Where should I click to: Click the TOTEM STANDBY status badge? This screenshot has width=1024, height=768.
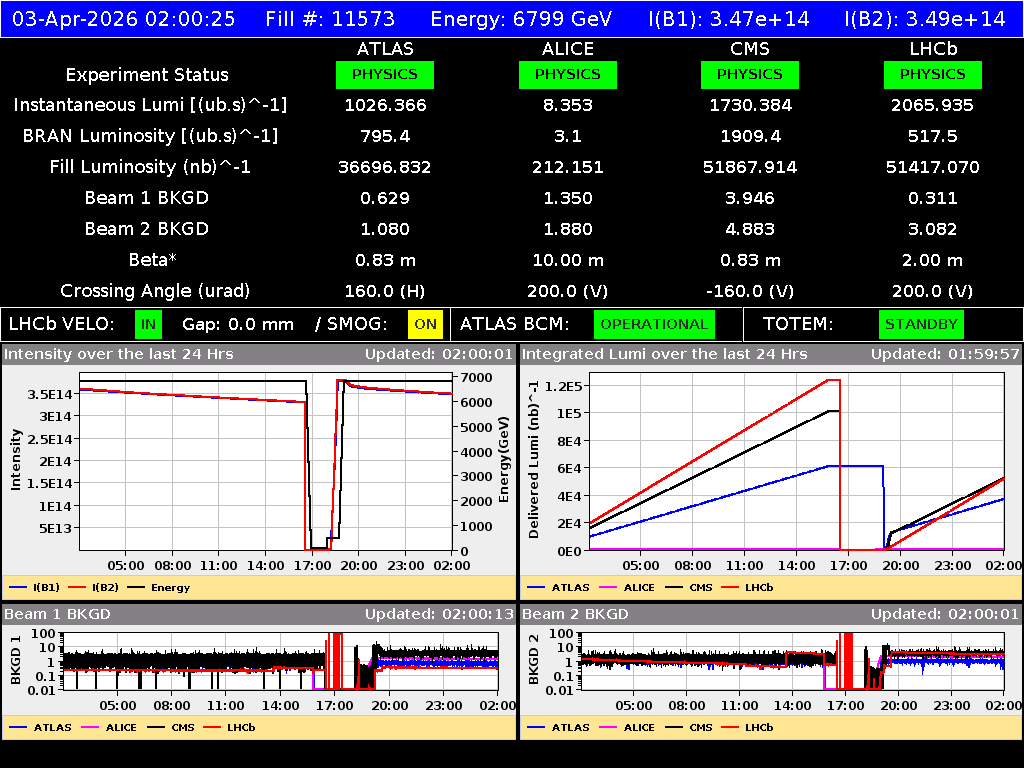click(x=920, y=324)
